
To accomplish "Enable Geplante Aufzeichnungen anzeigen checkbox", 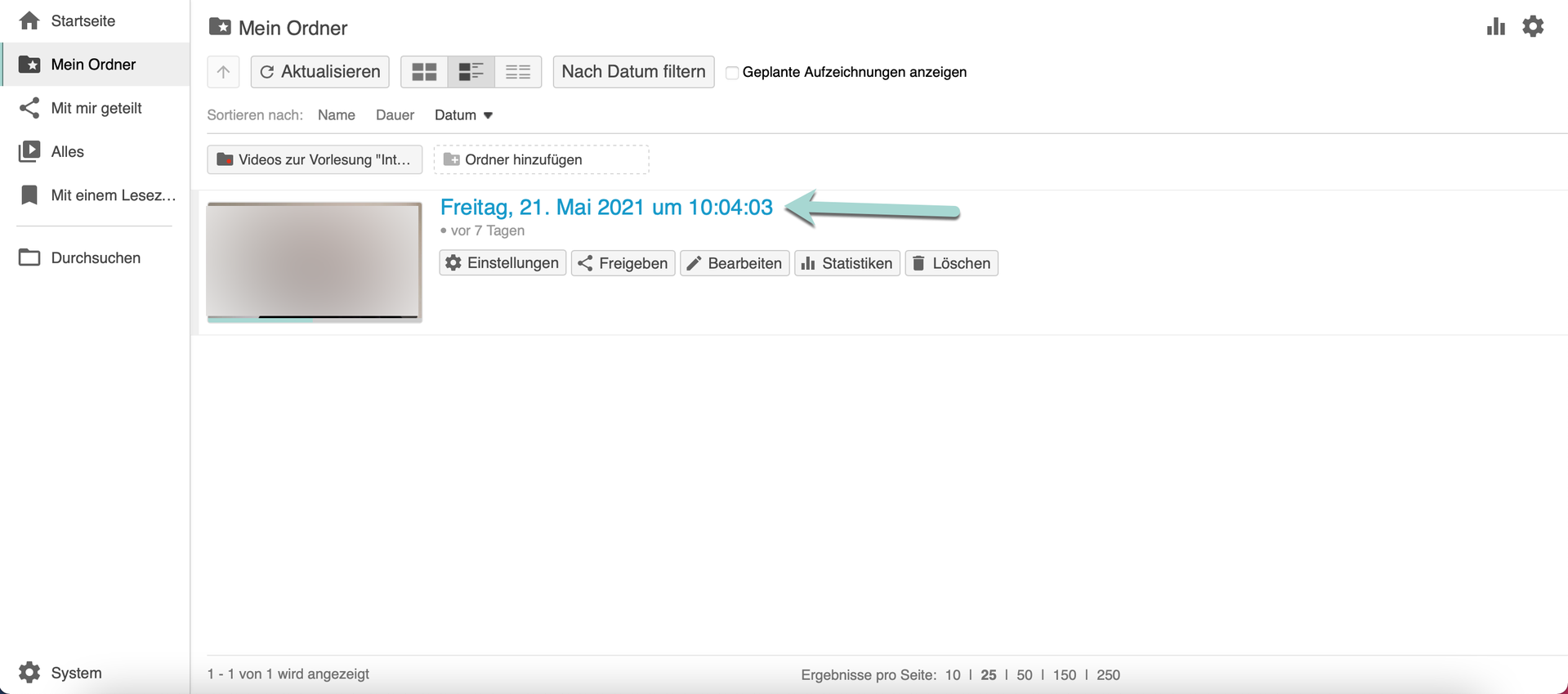I will click(732, 73).
